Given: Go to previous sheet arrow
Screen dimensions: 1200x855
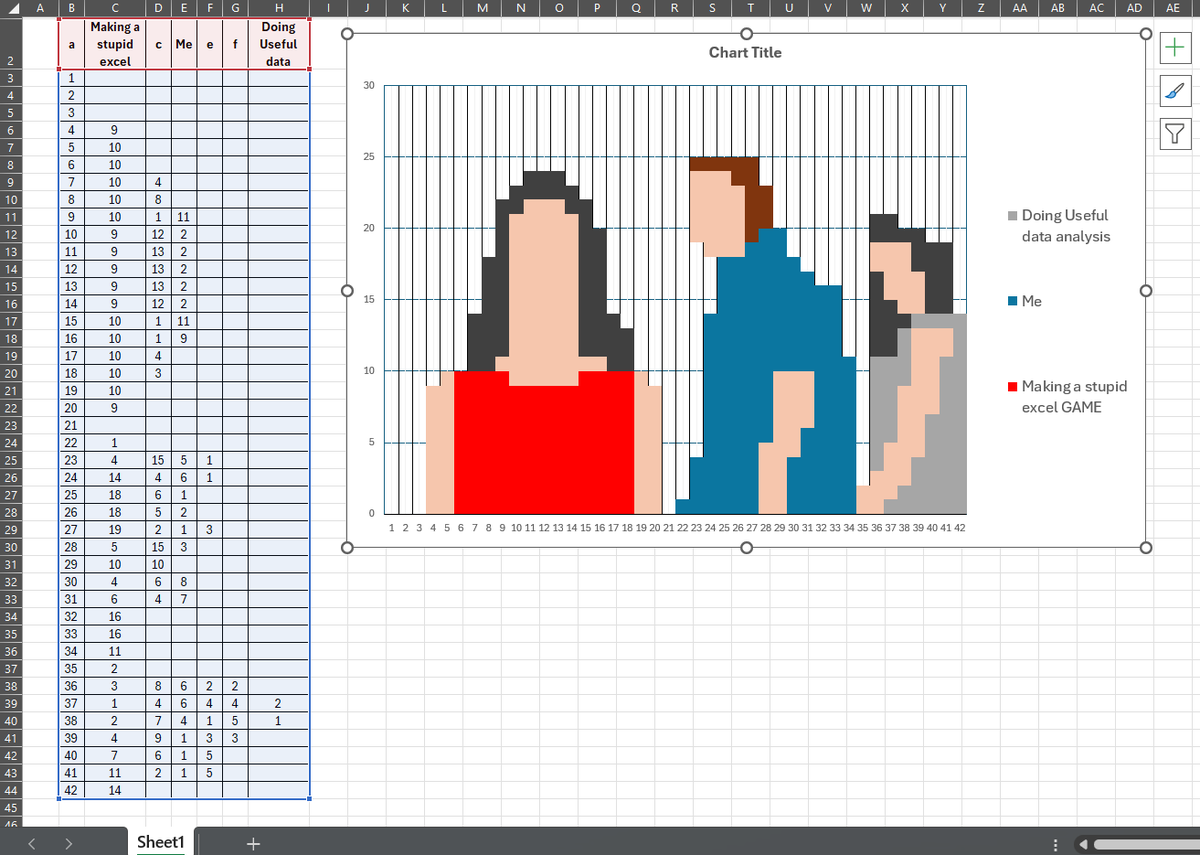Looking at the screenshot, I should coord(33,843).
